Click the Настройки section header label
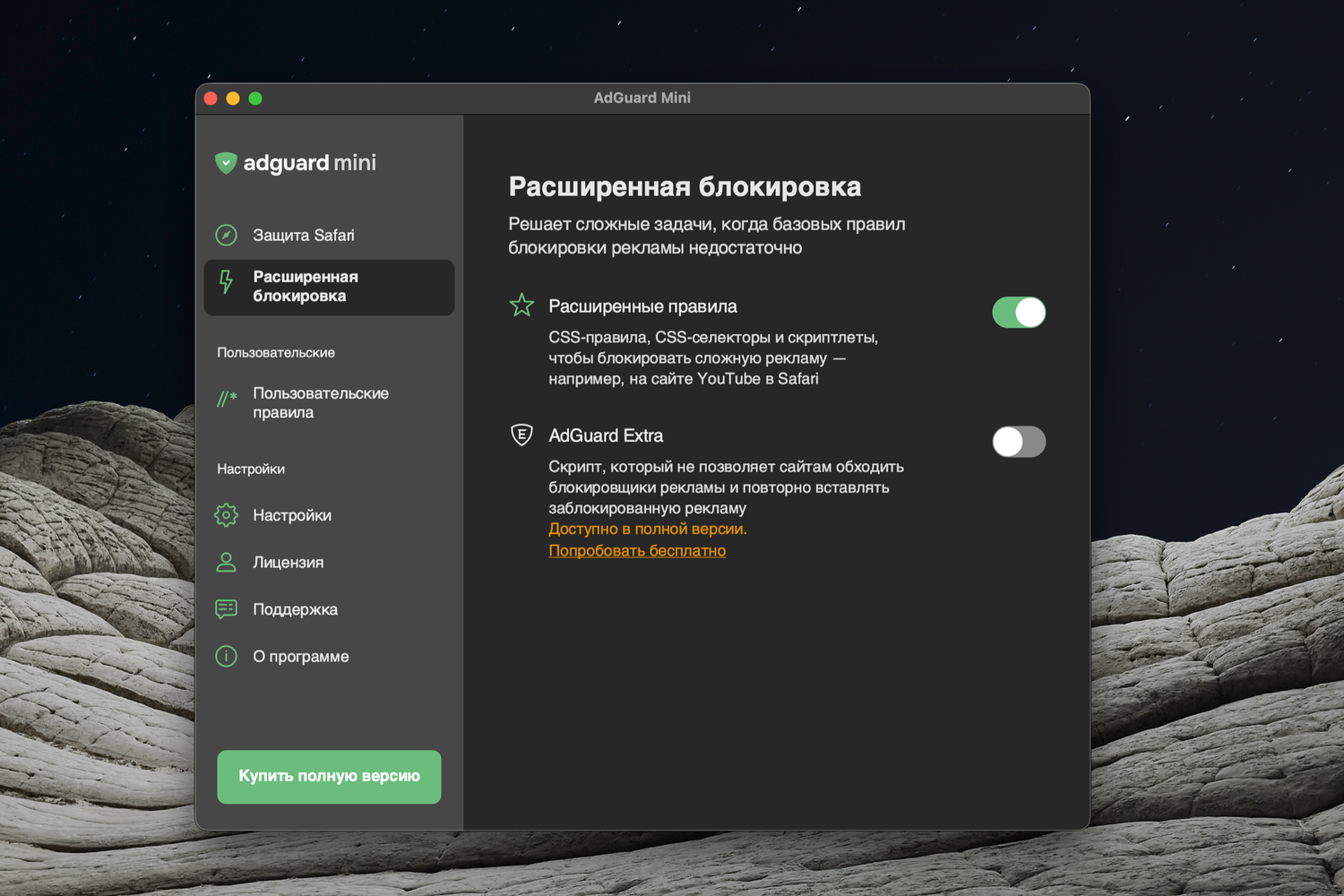Viewport: 1344px width, 896px height. [x=251, y=470]
